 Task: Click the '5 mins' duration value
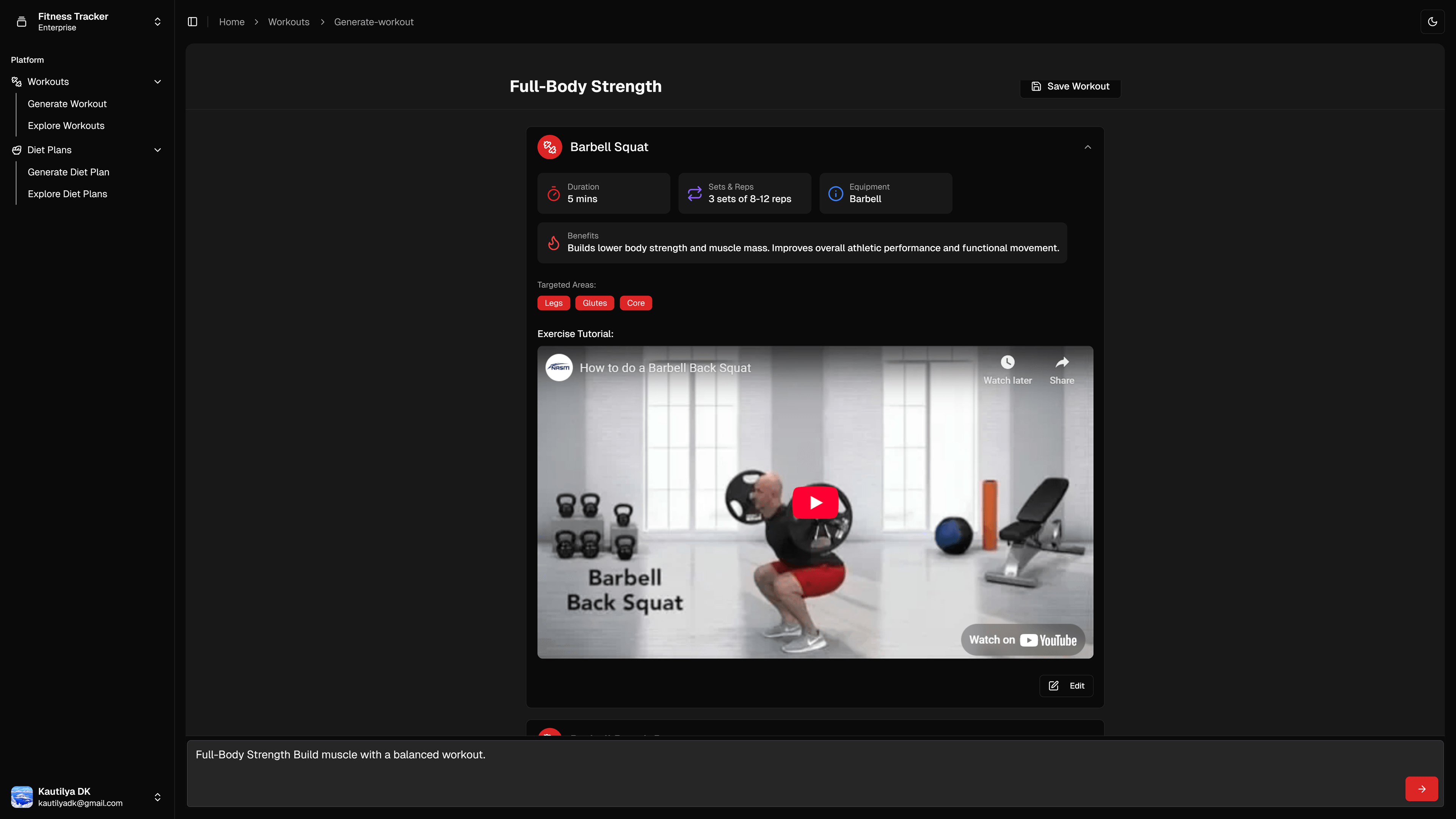(582, 199)
